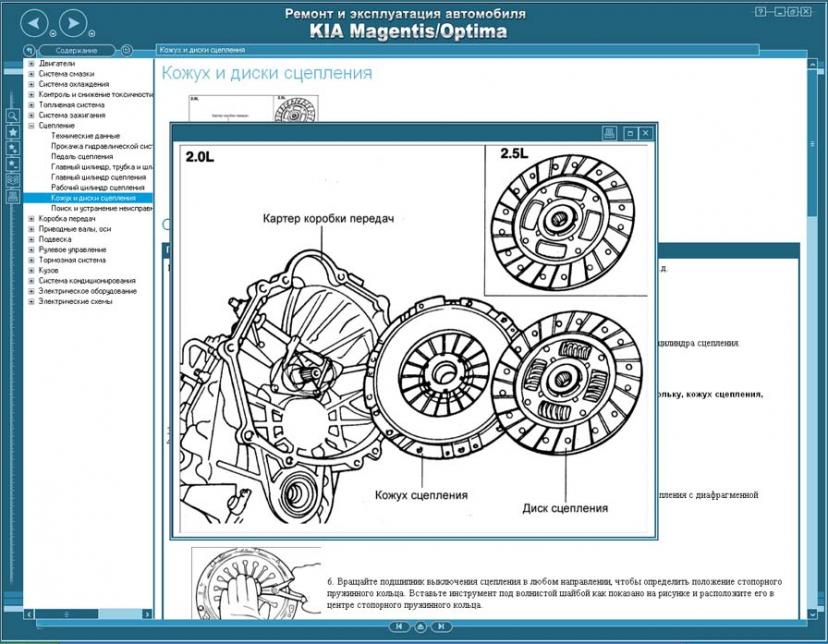This screenshot has height=644, width=828.
Task: Open Поиск и устранение неисправностей topic
Action: 102,209
